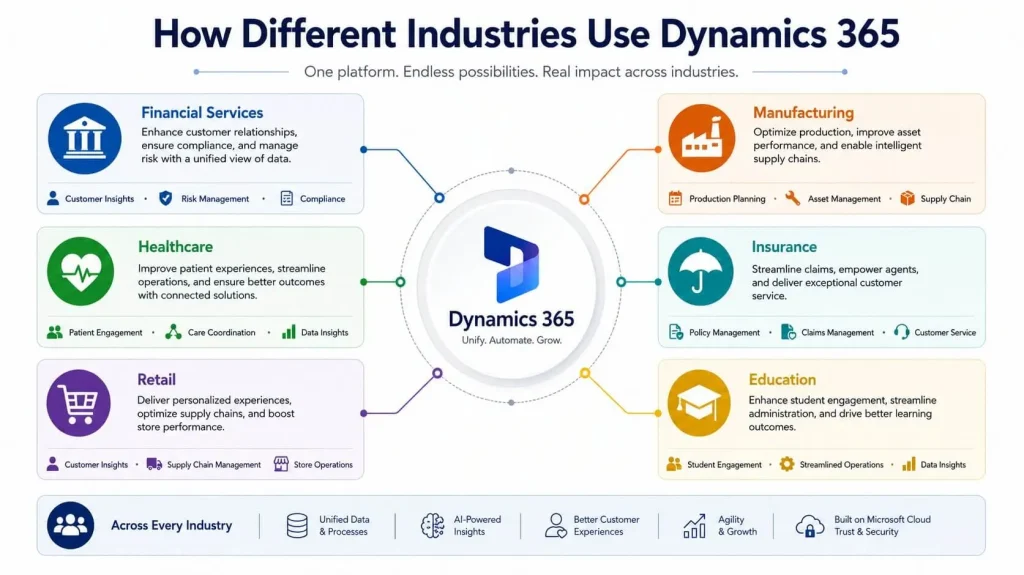
Task: Click the Asset Management wrench icon
Action: pos(793,198)
